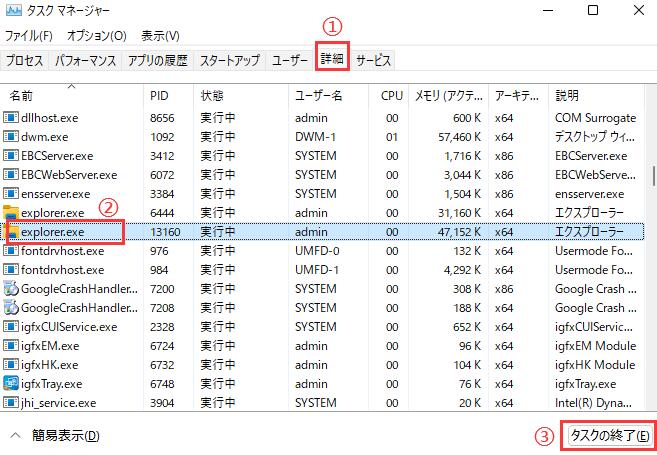Select the EBCWebServer.exe process name
This screenshot has height=455, width=657.
pos(69,175)
